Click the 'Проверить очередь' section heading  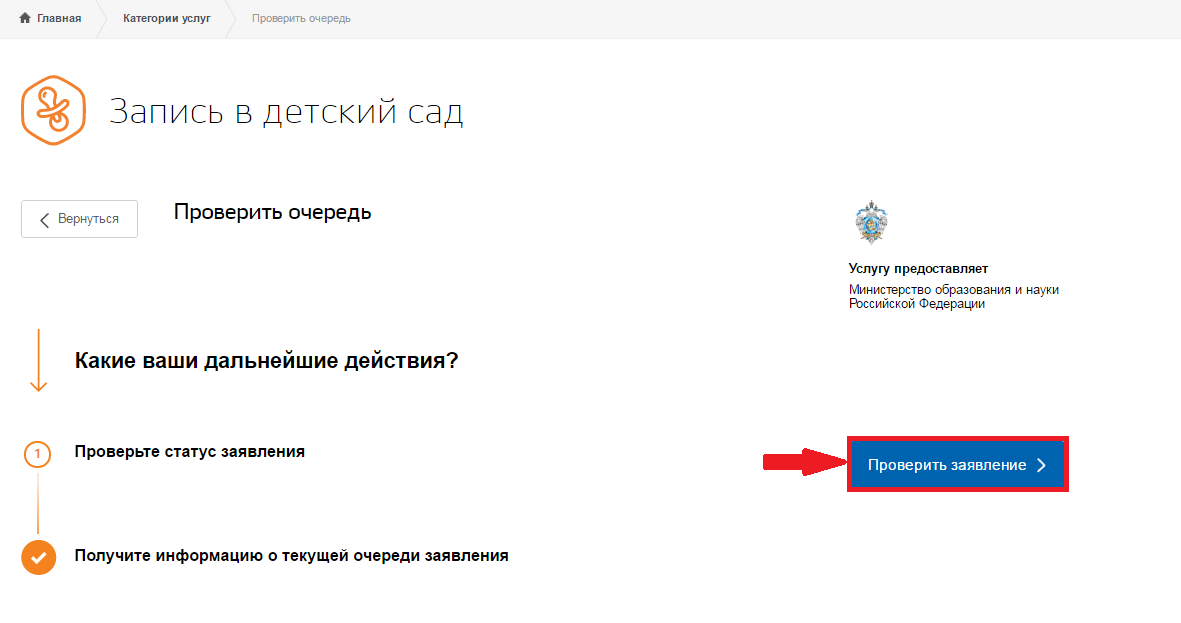click(272, 212)
